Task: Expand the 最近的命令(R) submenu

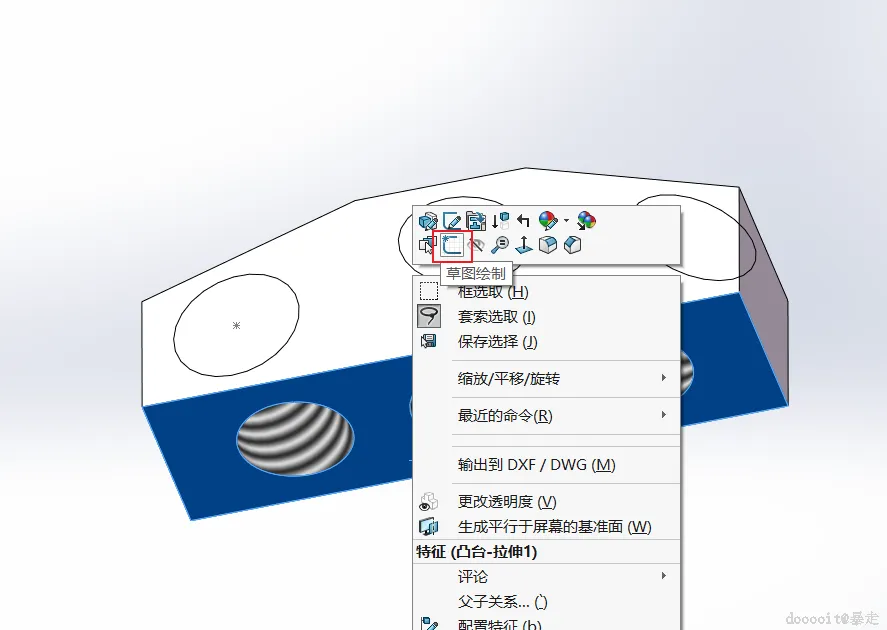Action: pyautogui.click(x=546, y=416)
